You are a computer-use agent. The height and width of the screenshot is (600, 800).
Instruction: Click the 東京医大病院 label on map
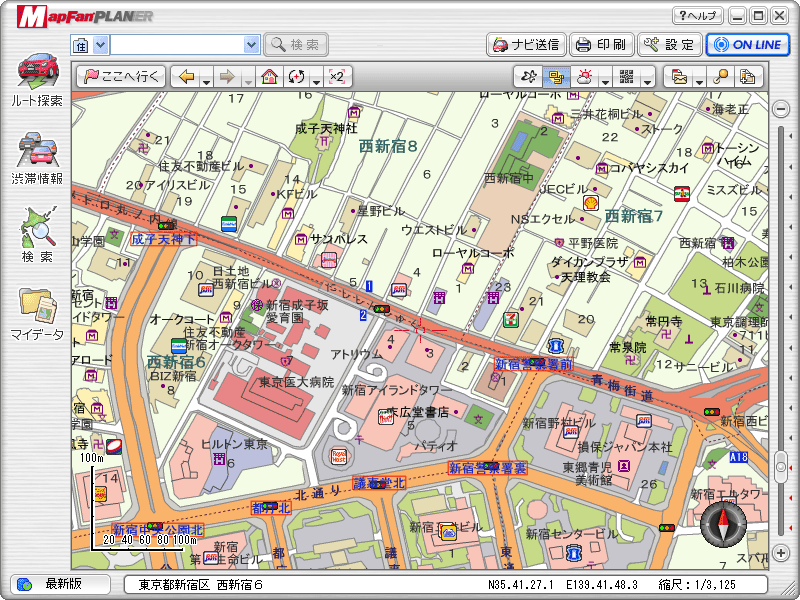coord(296,382)
